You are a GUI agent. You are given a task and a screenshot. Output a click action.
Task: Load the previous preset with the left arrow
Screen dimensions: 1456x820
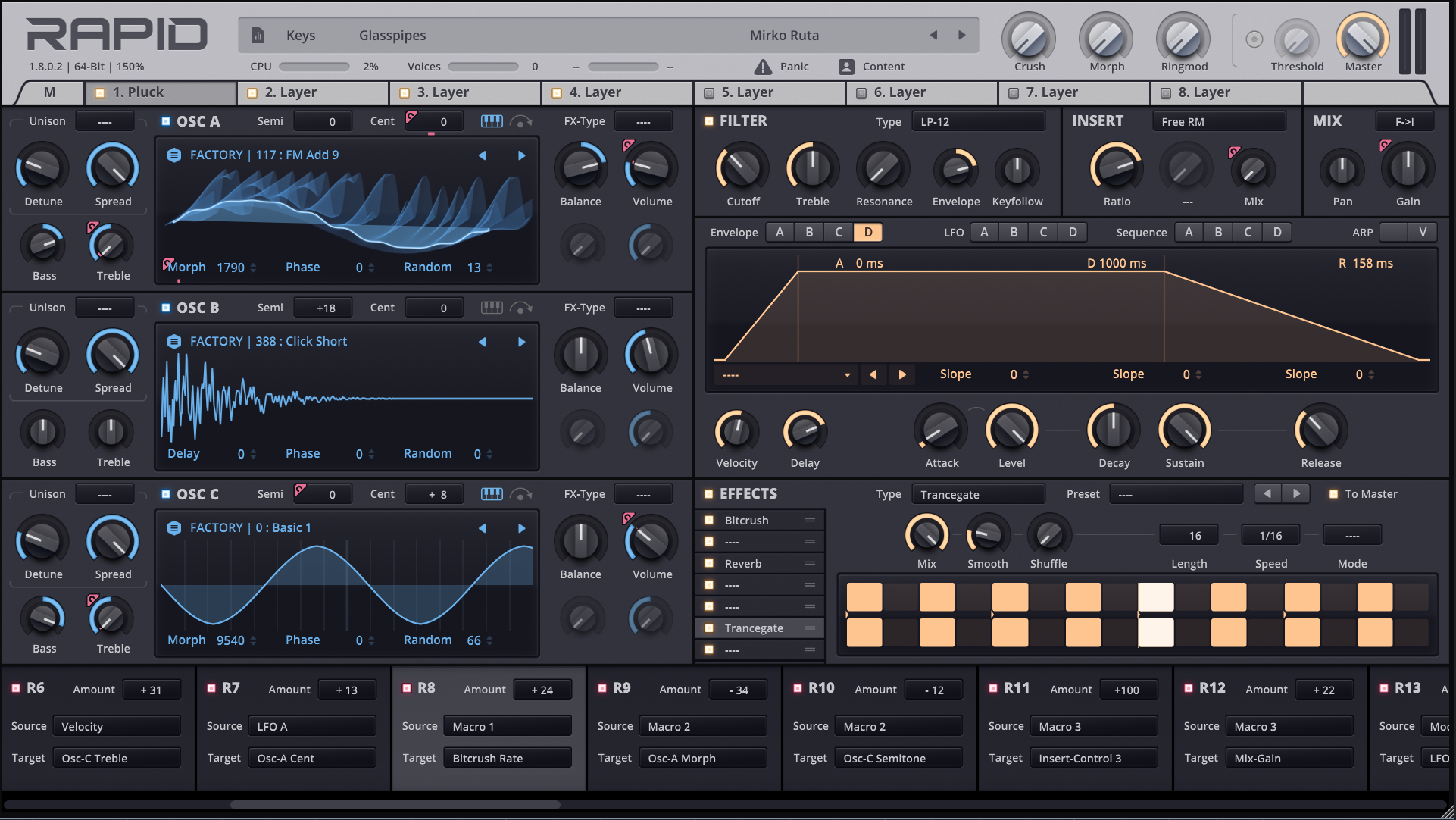pyautogui.click(x=933, y=35)
